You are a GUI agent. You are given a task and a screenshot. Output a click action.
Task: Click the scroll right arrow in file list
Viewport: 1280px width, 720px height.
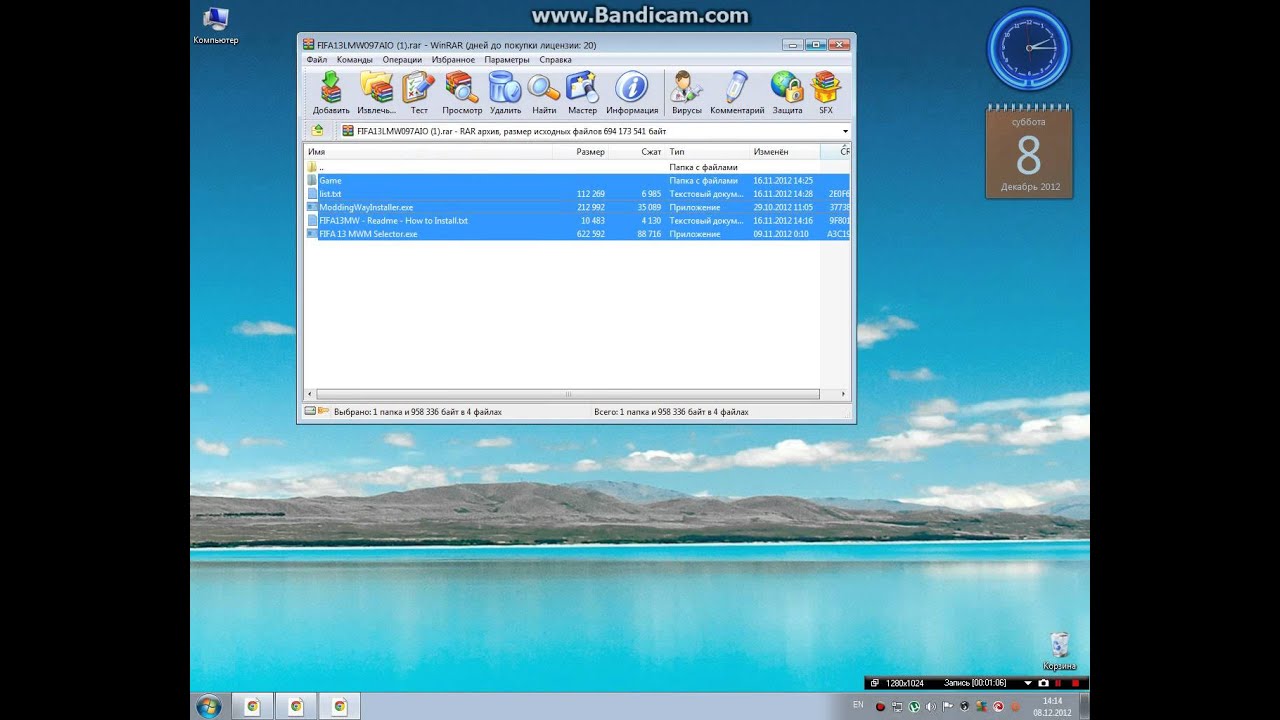pos(843,394)
